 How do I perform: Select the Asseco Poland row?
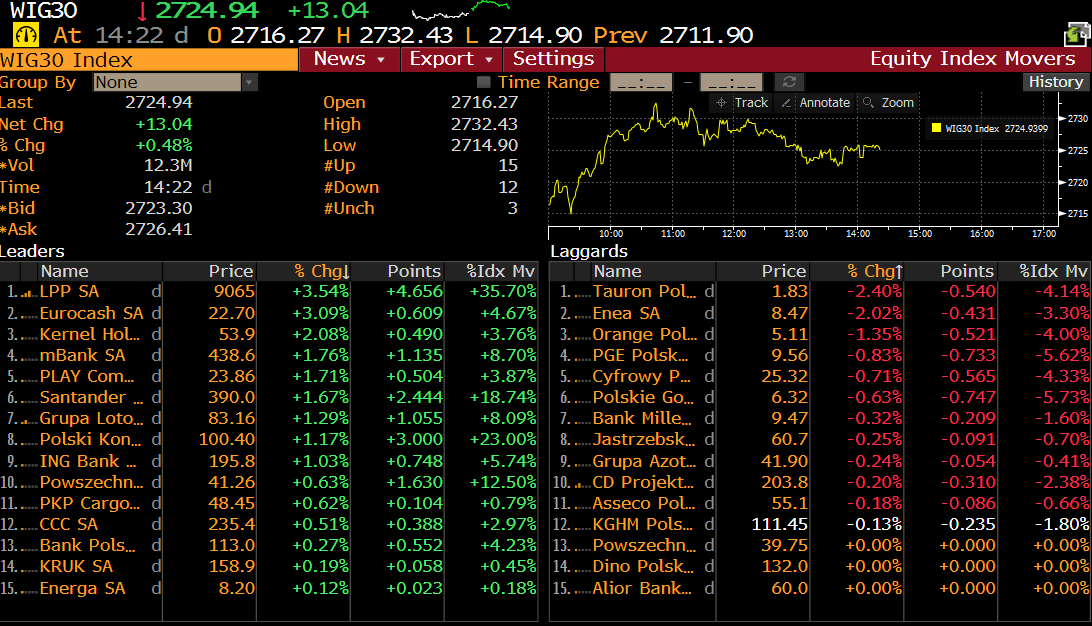click(x=820, y=503)
